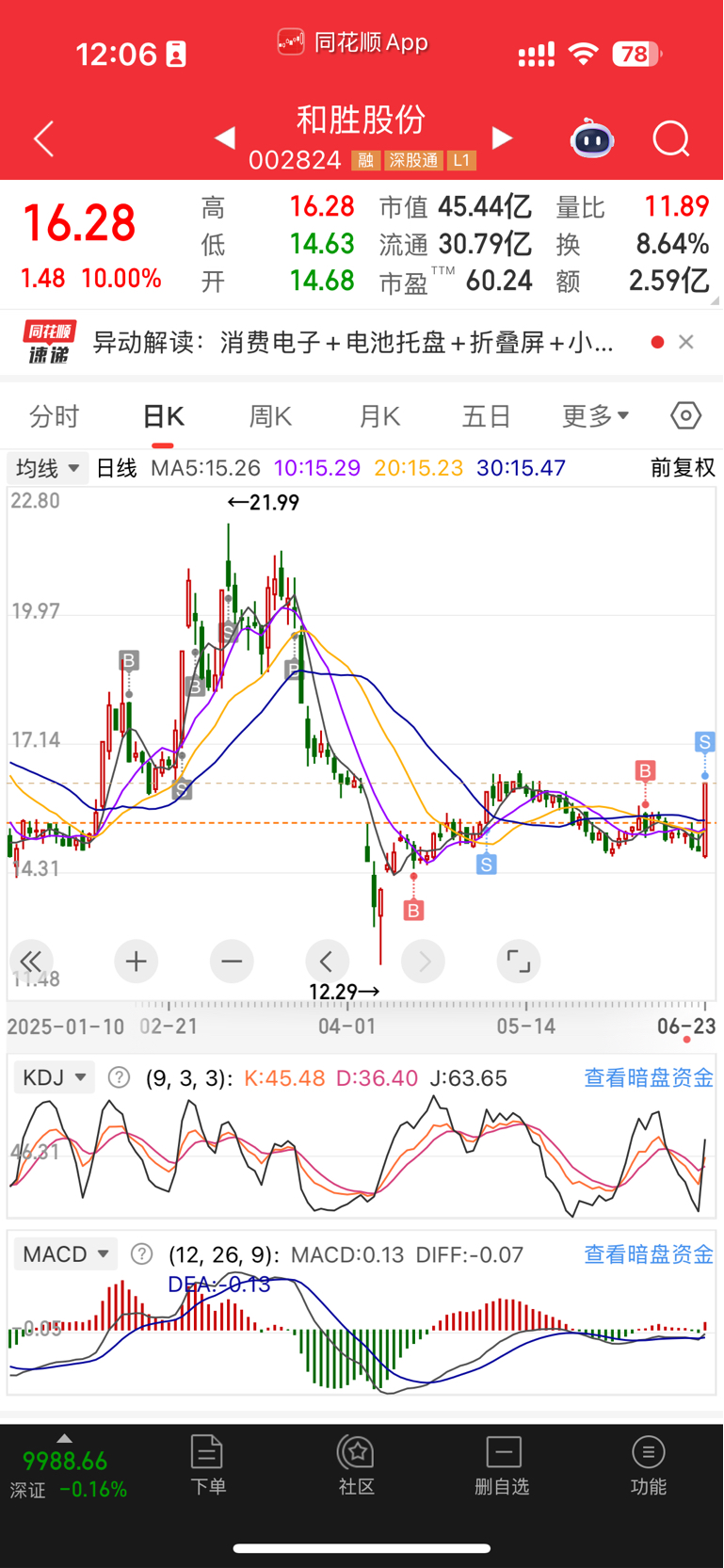
Task: Tap 额 2.59亿 turnover amount
Action: click(x=669, y=281)
